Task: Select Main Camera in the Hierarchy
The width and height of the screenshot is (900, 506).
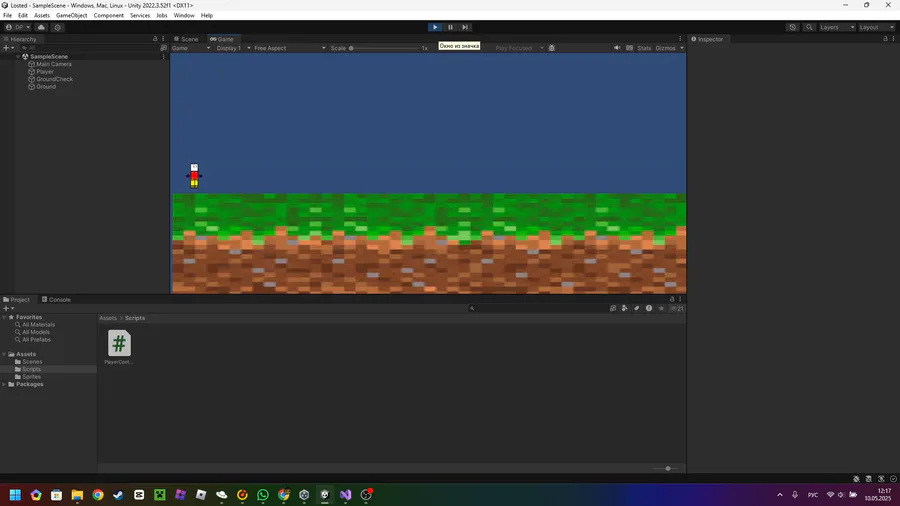Action: 54,64
